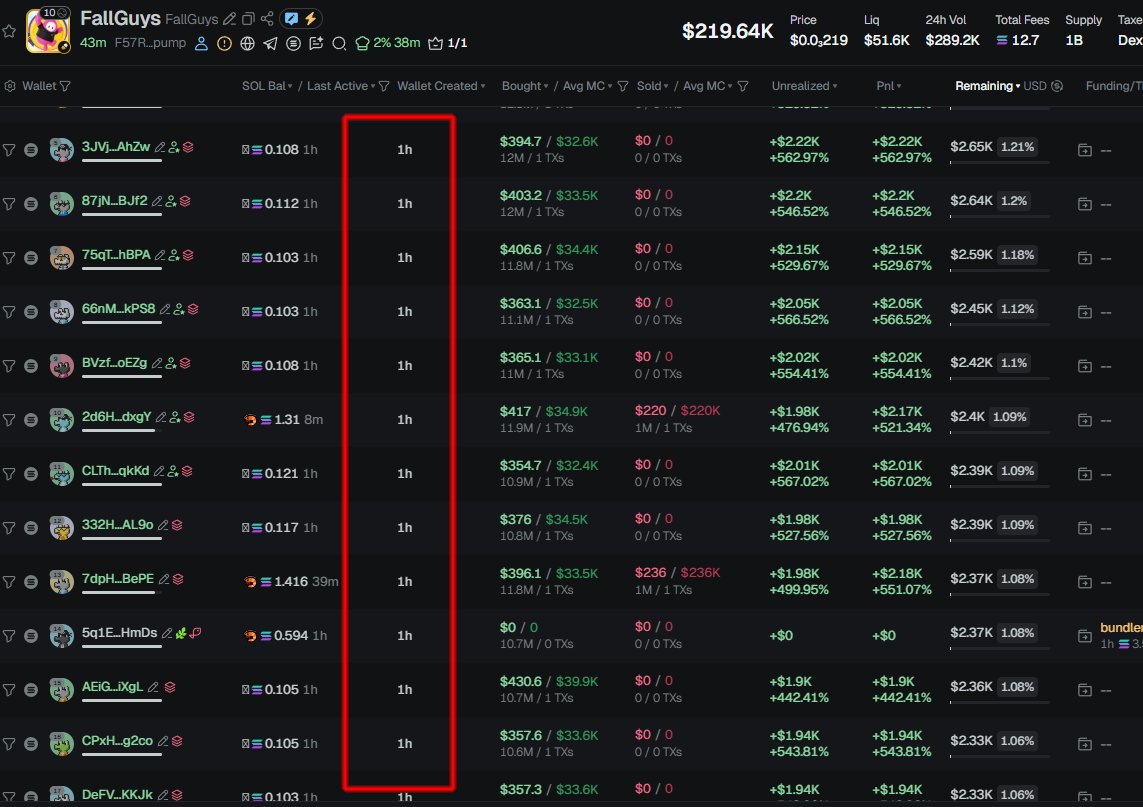1143x807 pixels.
Task: Open the Wallet Created sort dropdown
Action: 441,86
